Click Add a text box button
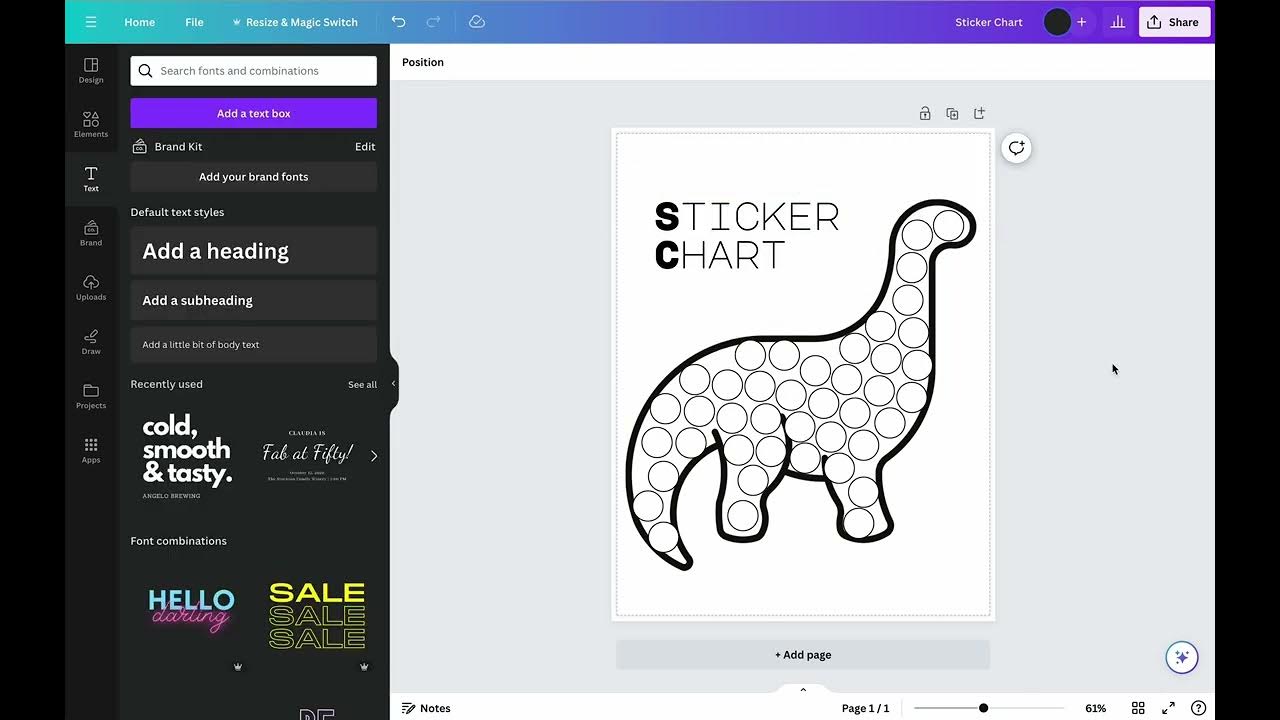The height and width of the screenshot is (720, 1280). [254, 113]
